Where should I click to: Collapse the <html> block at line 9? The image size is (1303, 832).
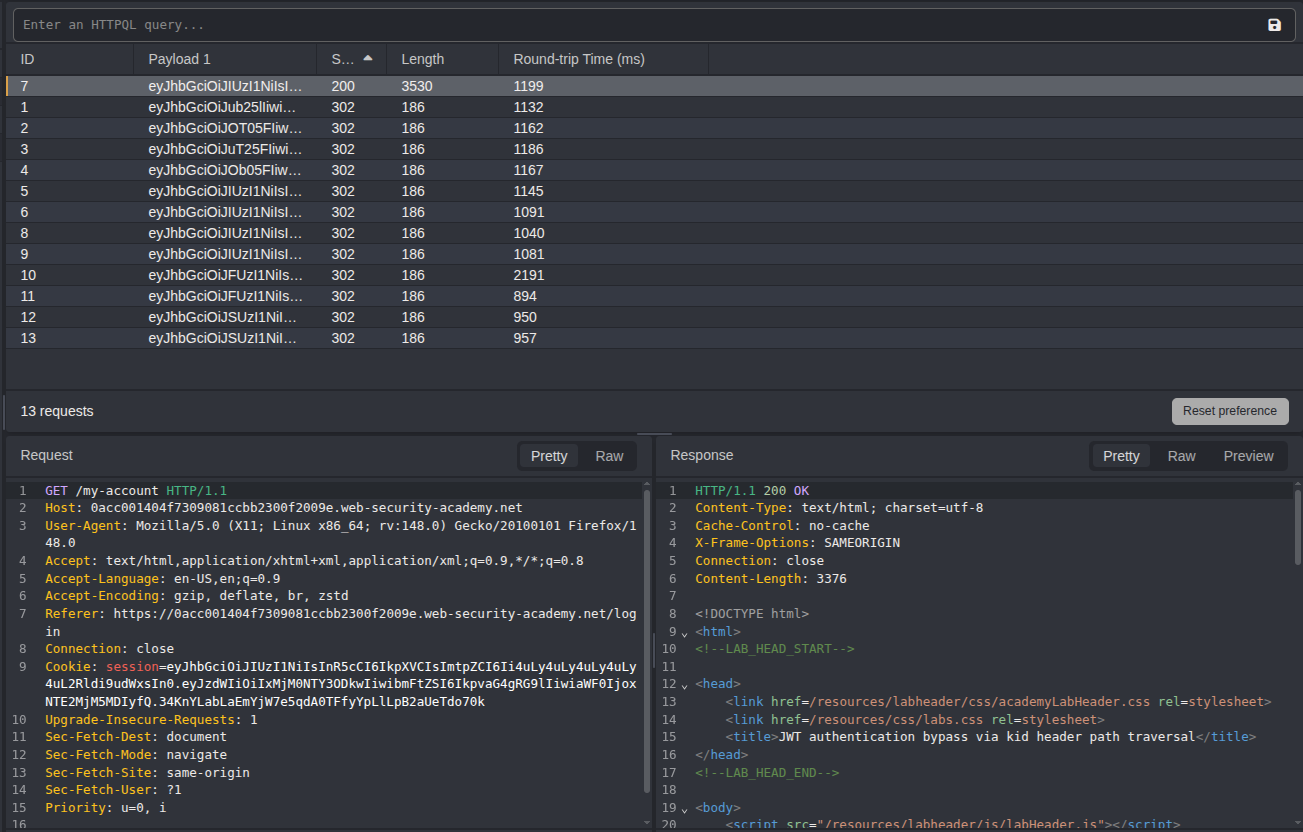pos(685,633)
